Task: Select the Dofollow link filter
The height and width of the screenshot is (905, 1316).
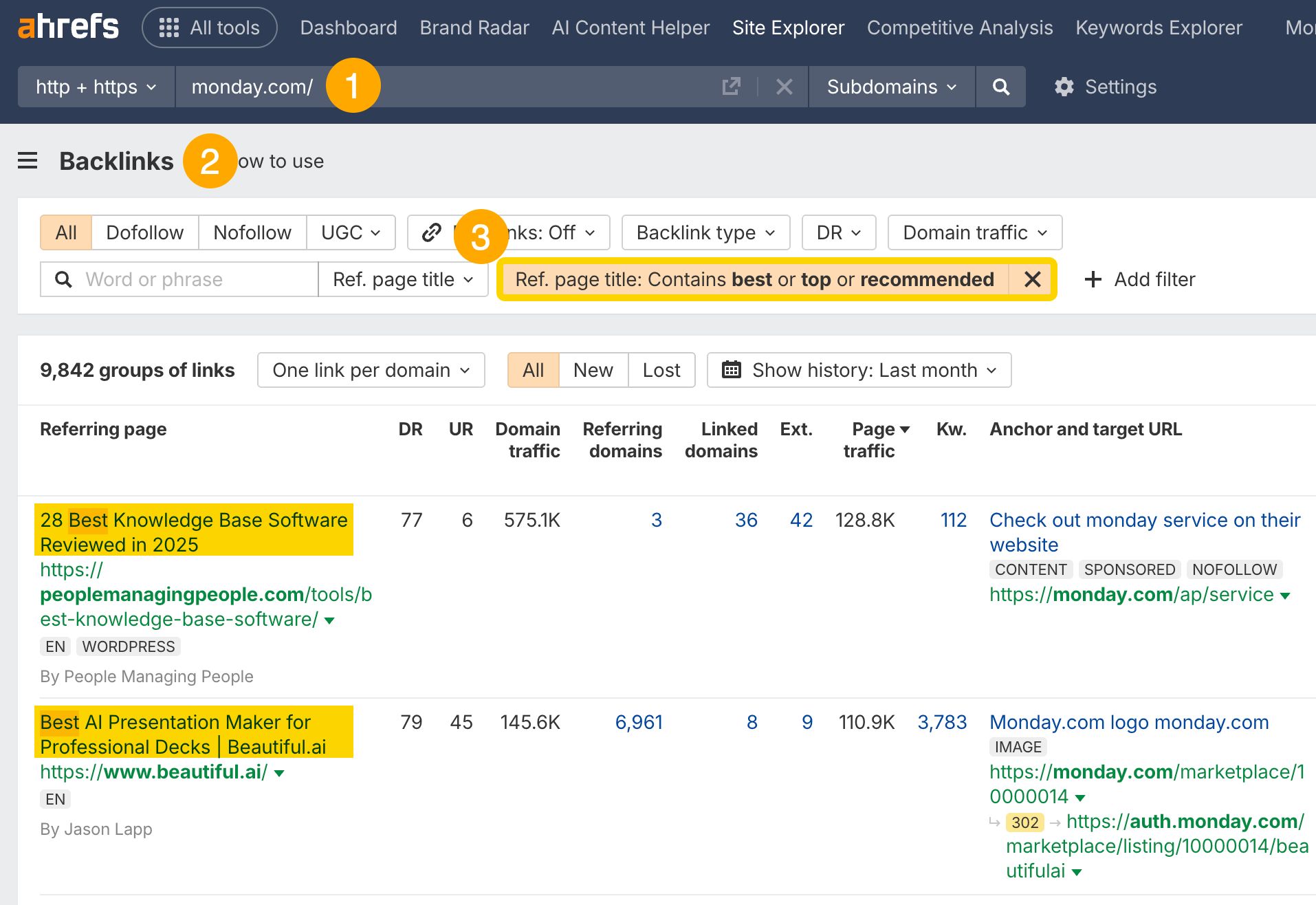Action: (144, 232)
